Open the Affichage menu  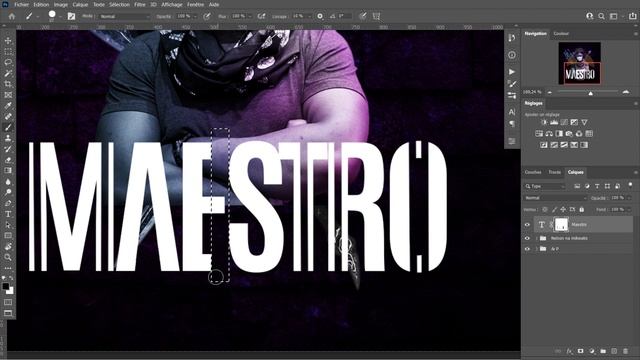point(172,4)
